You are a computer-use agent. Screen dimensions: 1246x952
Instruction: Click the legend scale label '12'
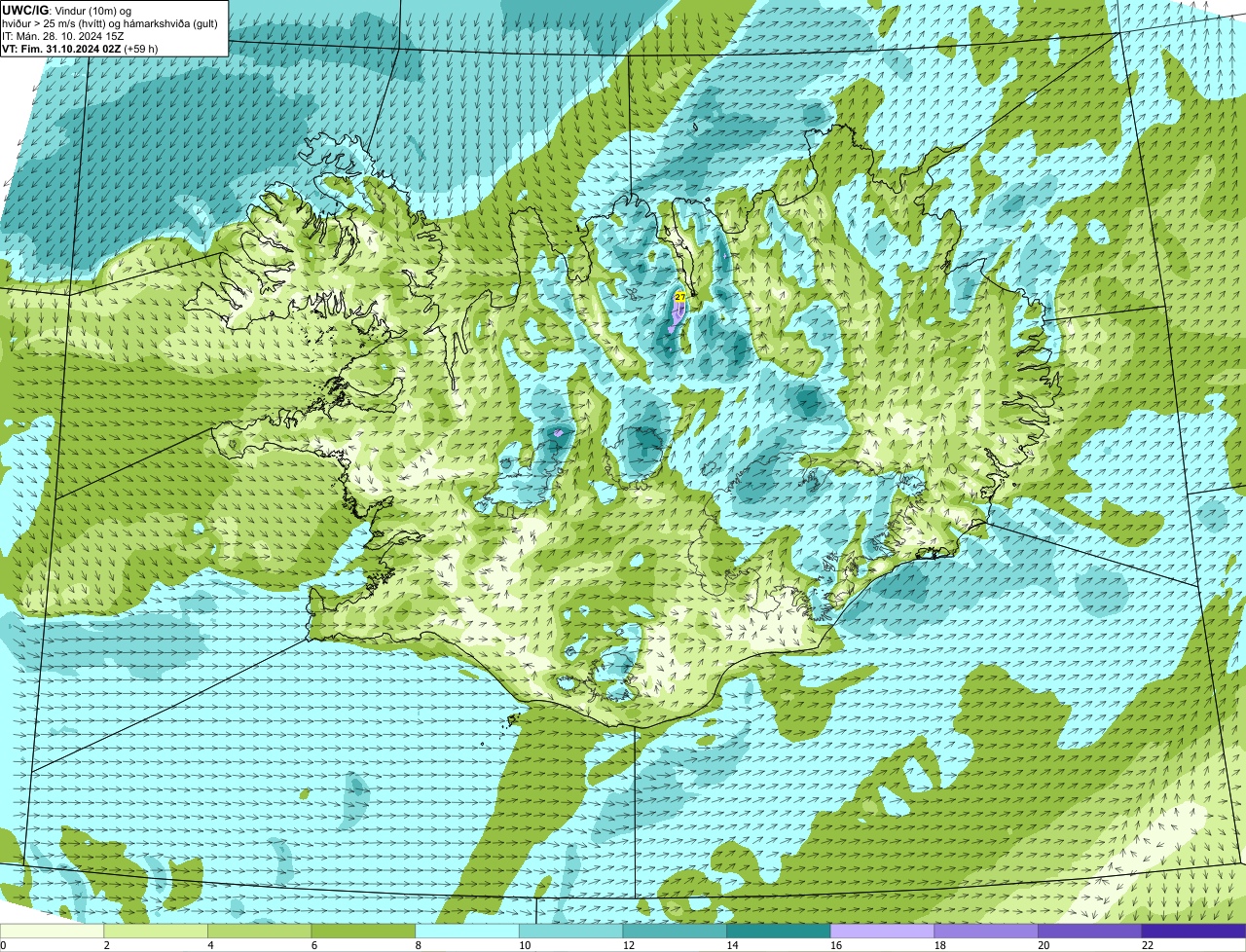[x=629, y=945]
